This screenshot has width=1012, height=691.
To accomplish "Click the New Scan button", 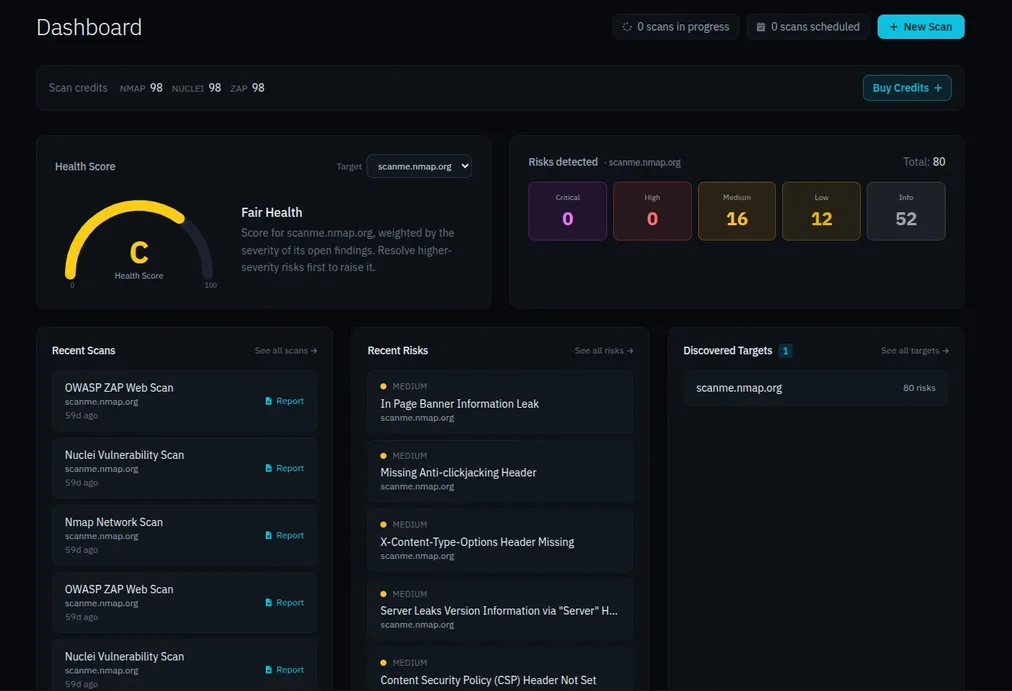I will (920, 26).
